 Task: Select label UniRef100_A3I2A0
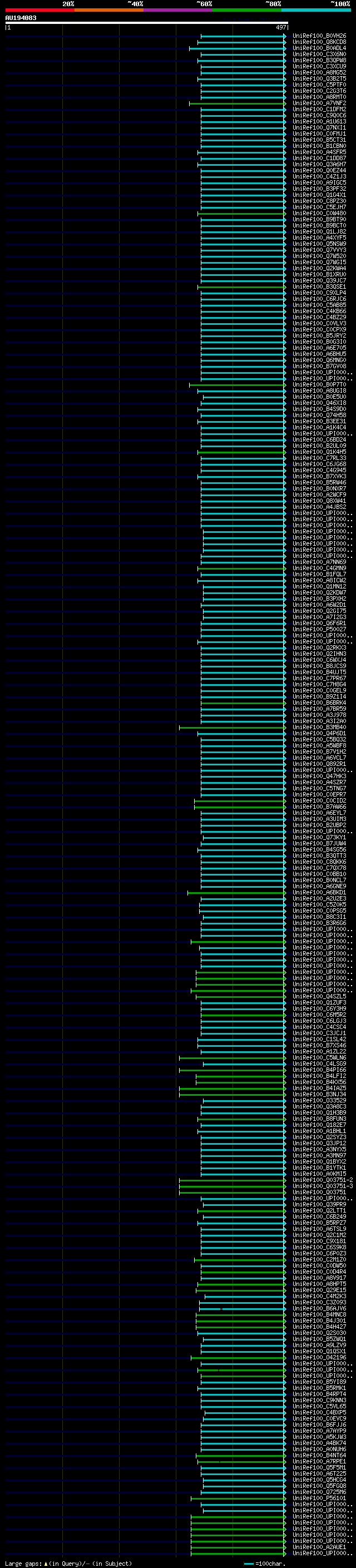(319, 721)
